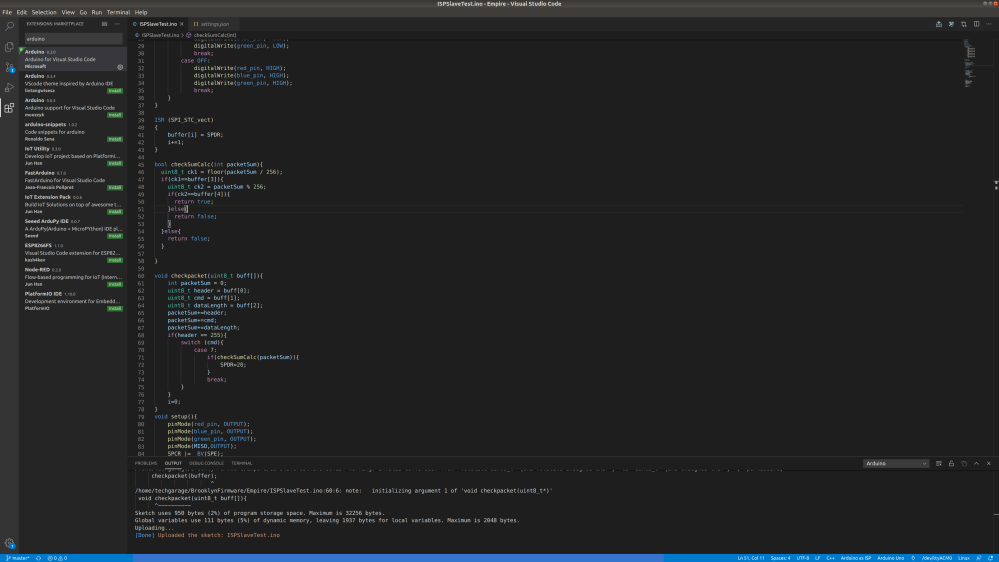Open the Run menu
This screenshot has height=562, width=999.
coord(96,12)
